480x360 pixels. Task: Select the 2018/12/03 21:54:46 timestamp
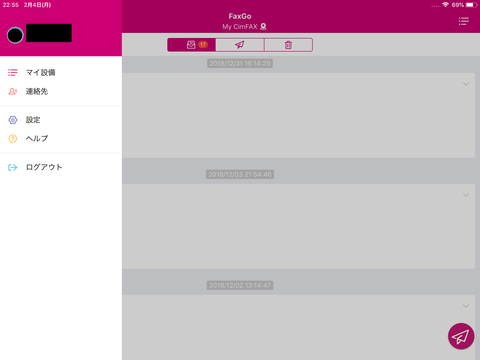(240, 174)
